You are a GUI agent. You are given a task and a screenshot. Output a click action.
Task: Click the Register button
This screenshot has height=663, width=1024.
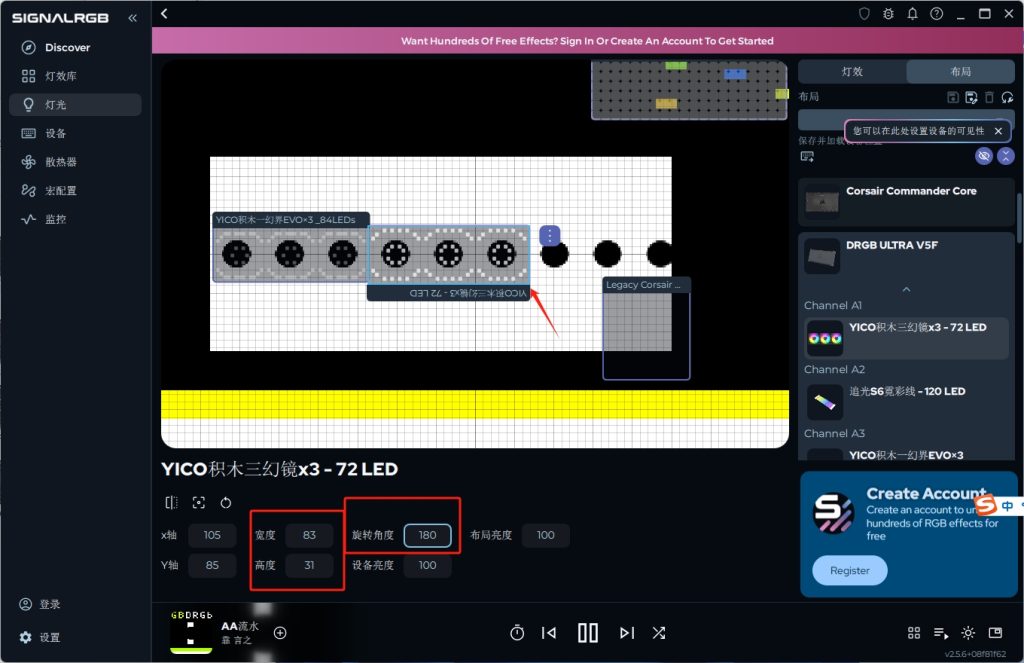pos(850,570)
